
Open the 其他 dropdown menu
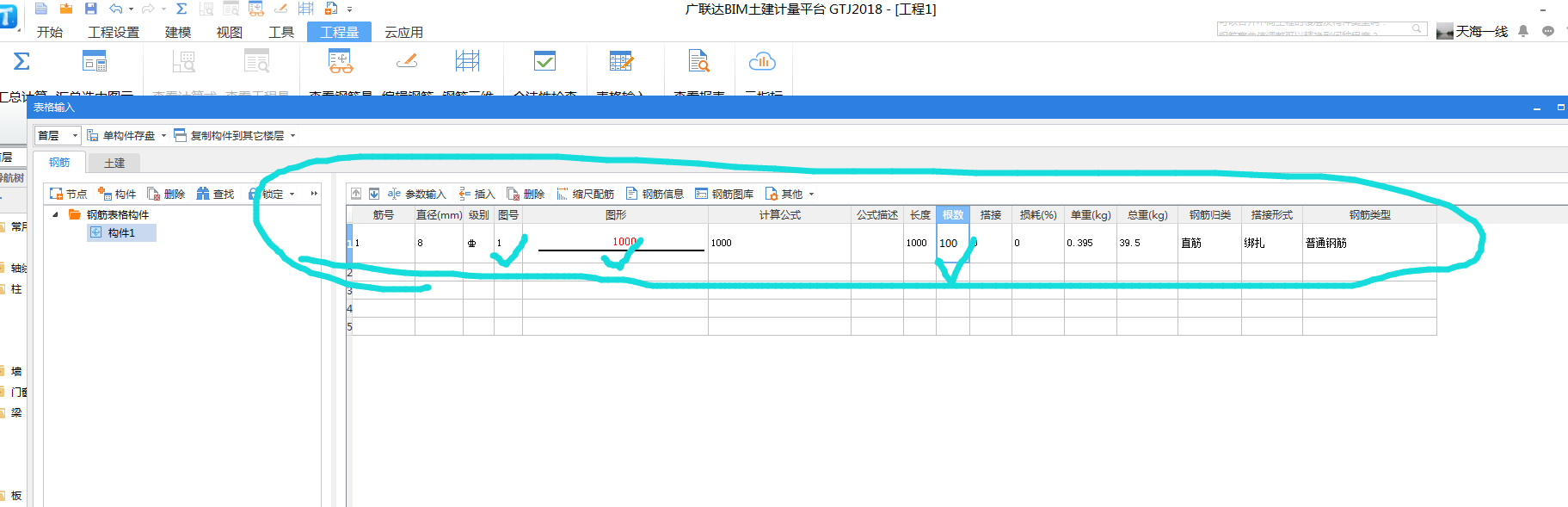tap(789, 194)
